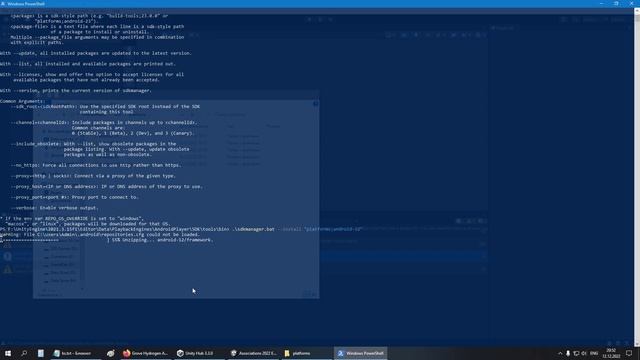
Task: Open the pinned notepad-style app in taskbar
Action: (40, 353)
